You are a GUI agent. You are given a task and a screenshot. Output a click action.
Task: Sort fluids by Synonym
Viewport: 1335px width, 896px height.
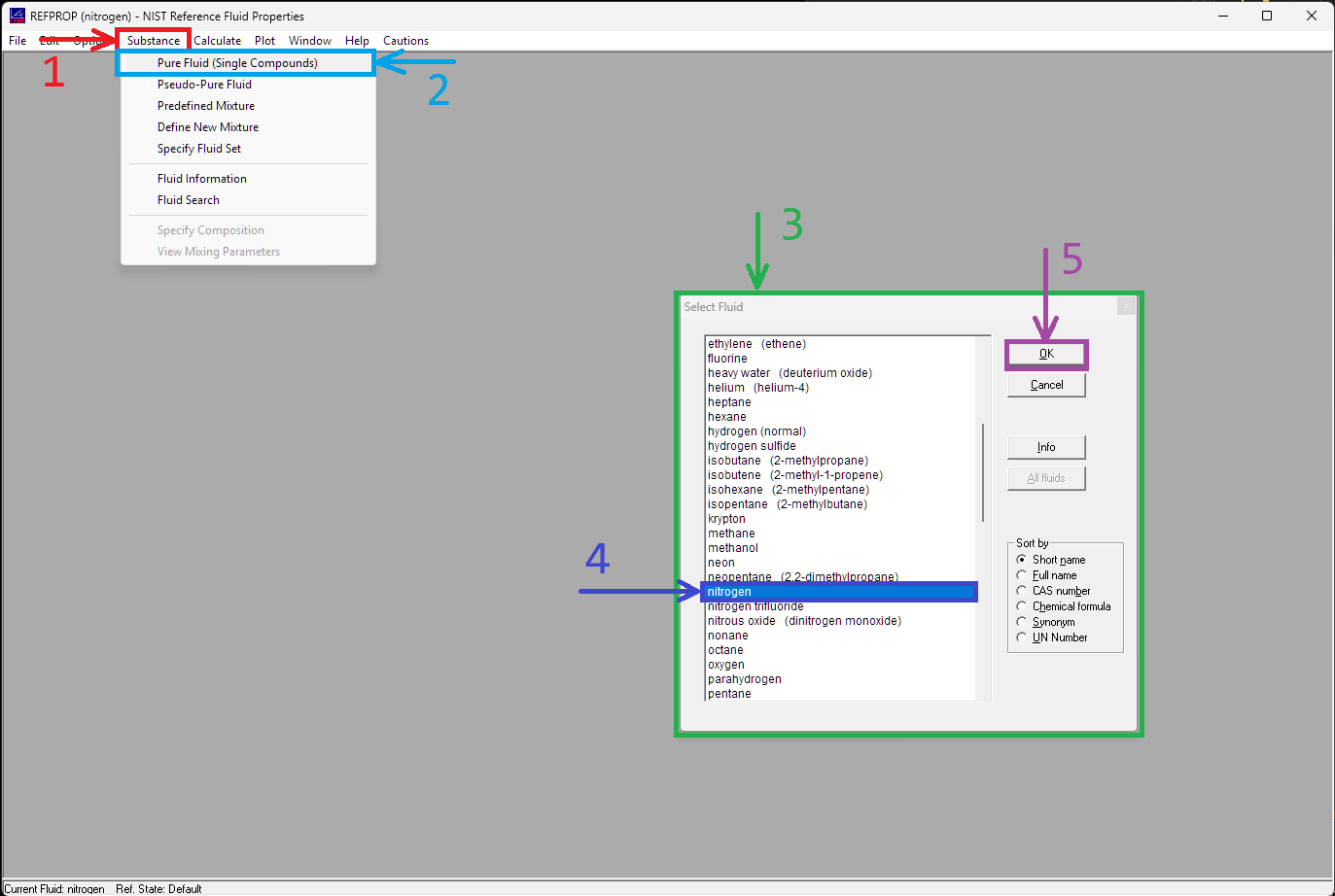pos(1046,622)
